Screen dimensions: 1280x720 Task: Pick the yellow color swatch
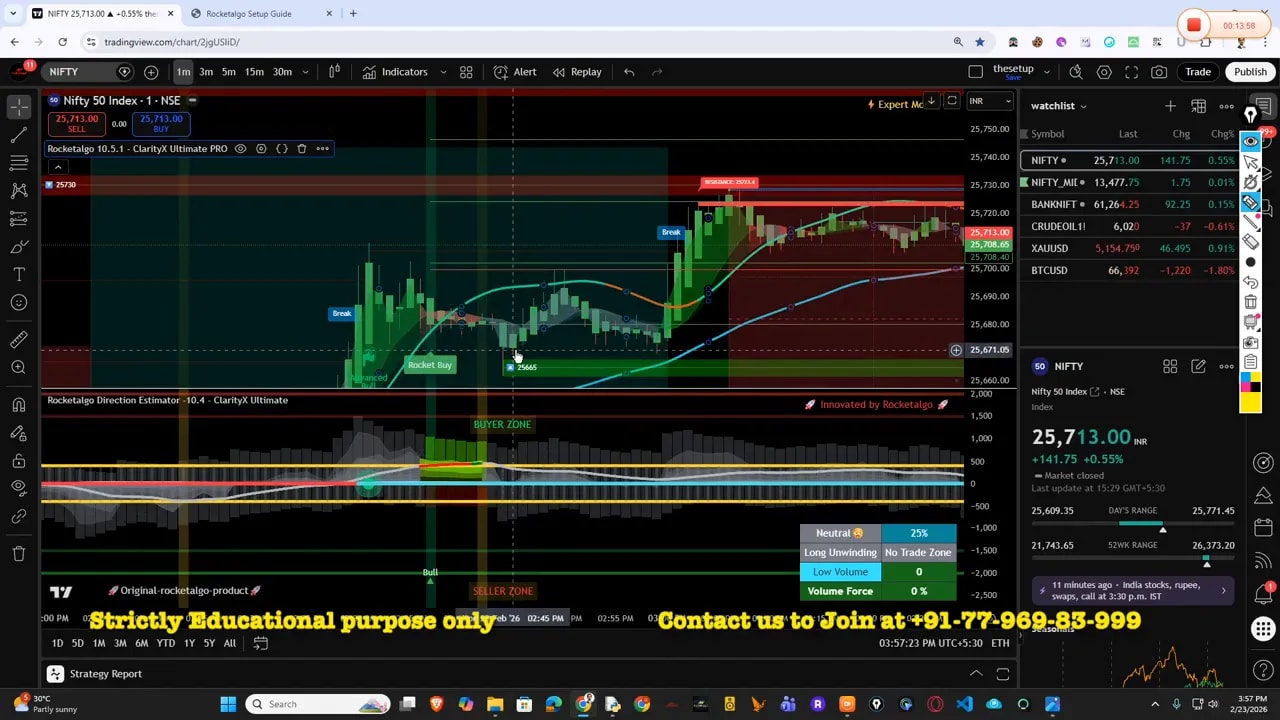[x=1250, y=403]
